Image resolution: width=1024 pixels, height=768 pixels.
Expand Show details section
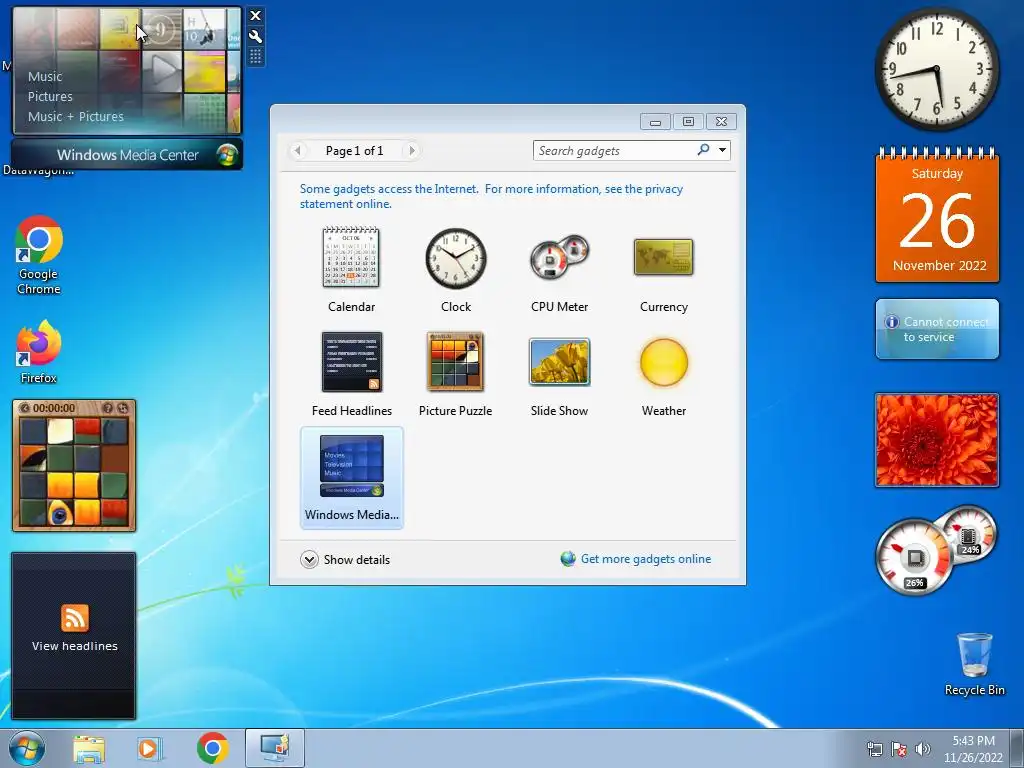pos(345,560)
